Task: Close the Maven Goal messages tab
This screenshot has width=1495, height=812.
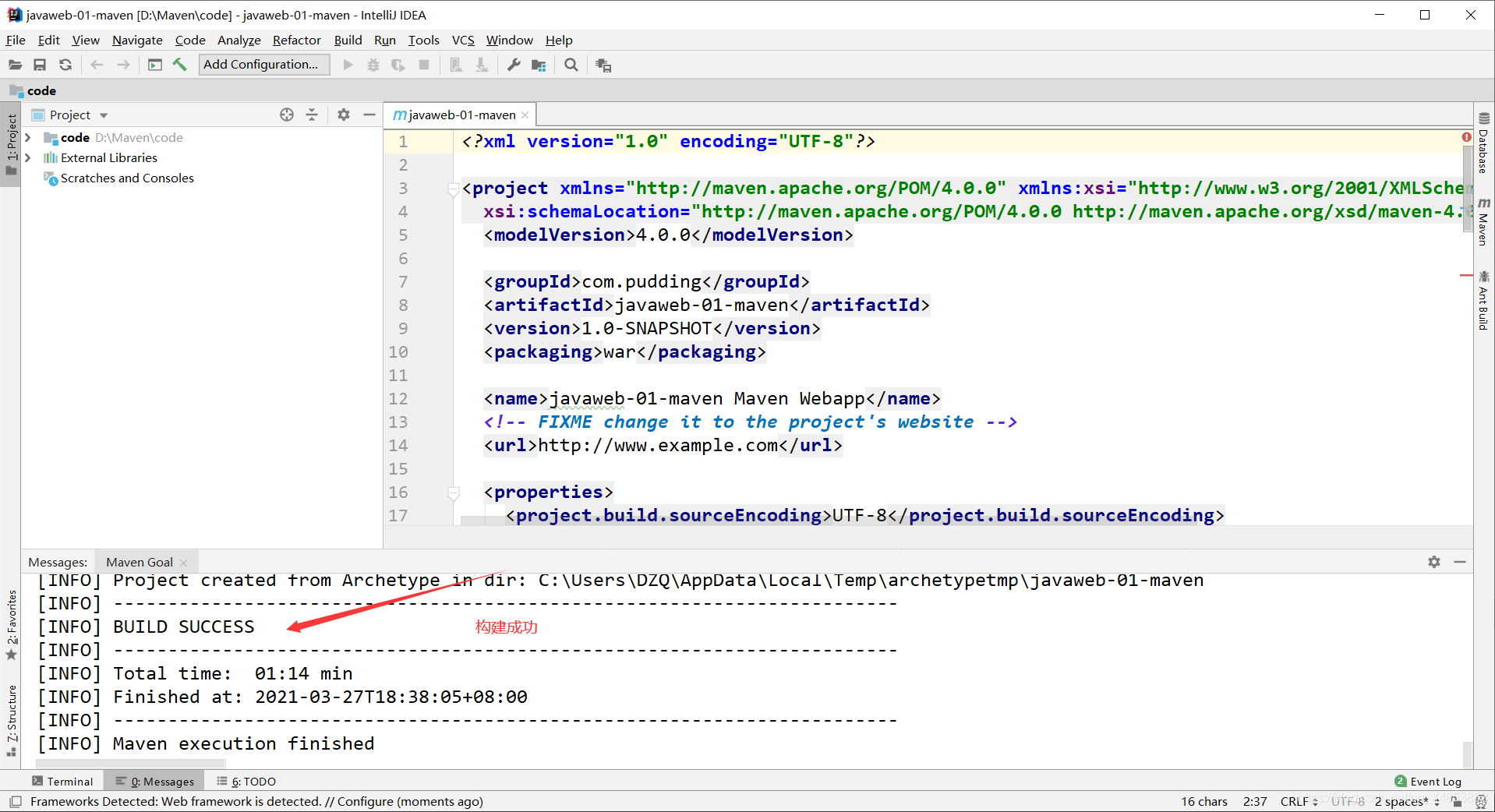Action: point(184,563)
